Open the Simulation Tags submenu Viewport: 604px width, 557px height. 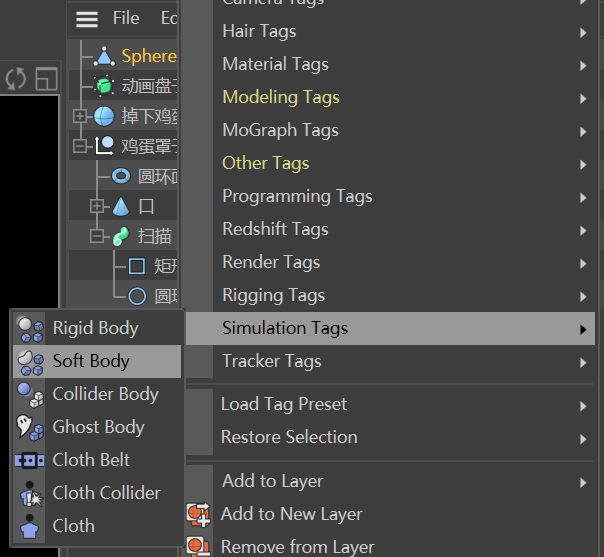(390, 329)
